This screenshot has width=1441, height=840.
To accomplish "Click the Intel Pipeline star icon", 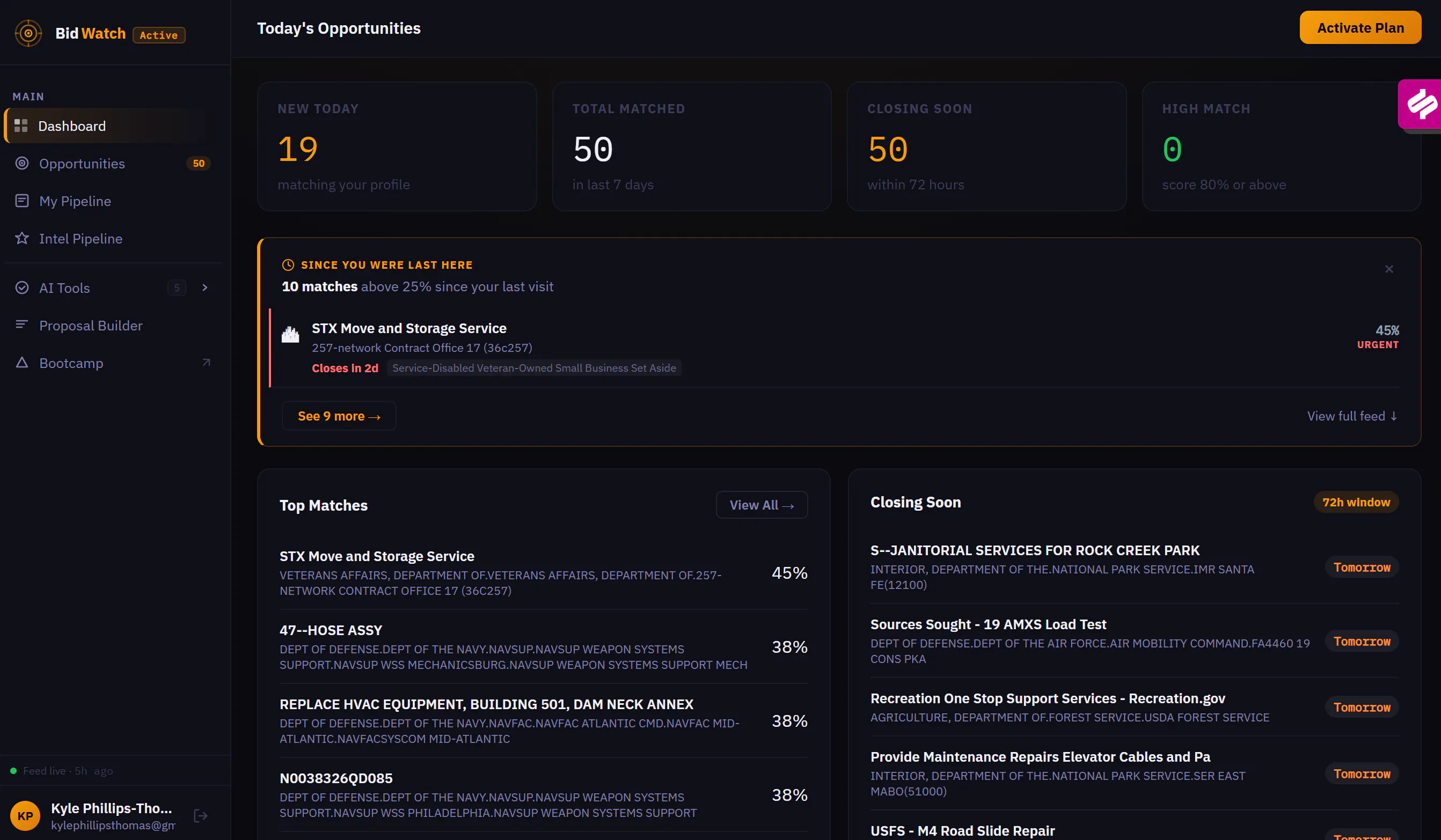I will point(21,238).
